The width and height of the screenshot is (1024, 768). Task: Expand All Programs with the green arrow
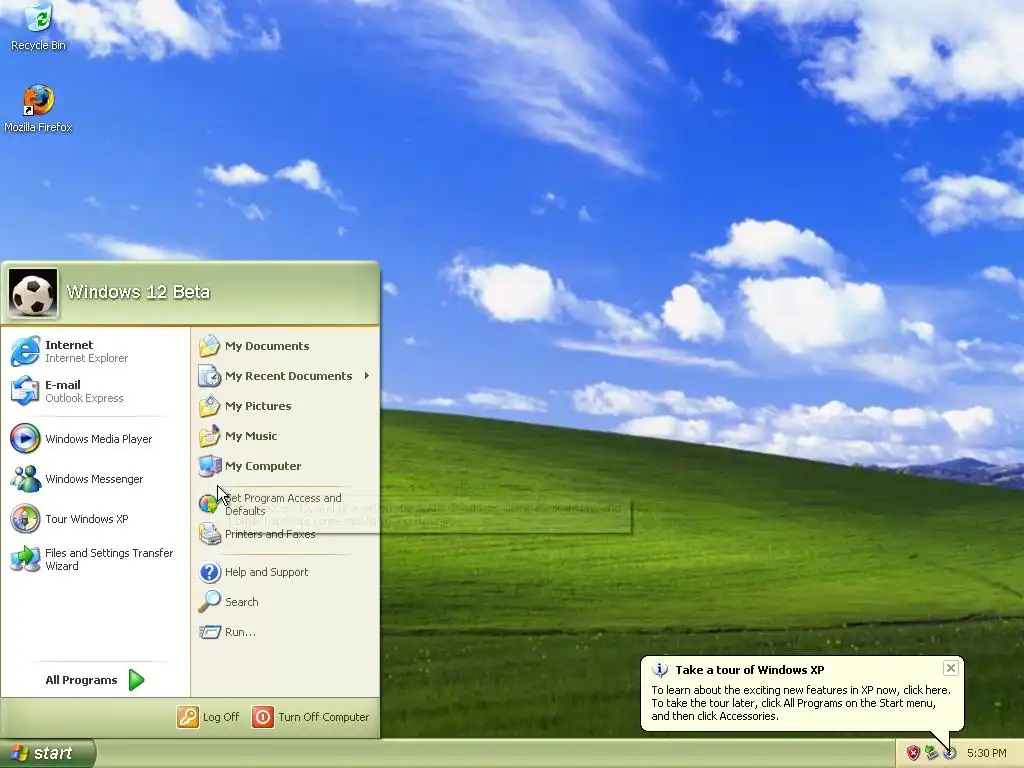136,680
